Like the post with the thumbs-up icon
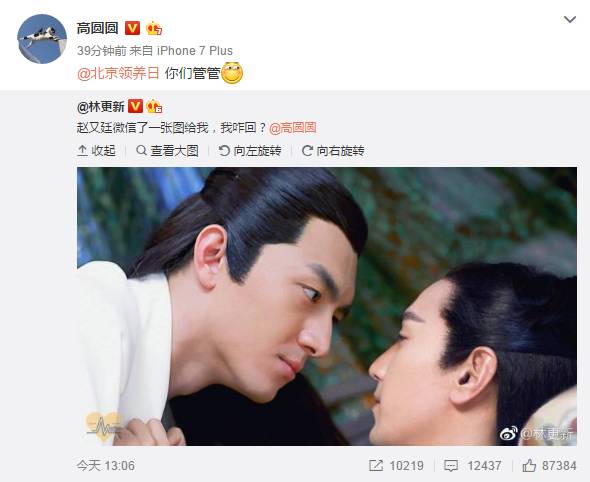The width and height of the screenshot is (590, 482). point(529,466)
